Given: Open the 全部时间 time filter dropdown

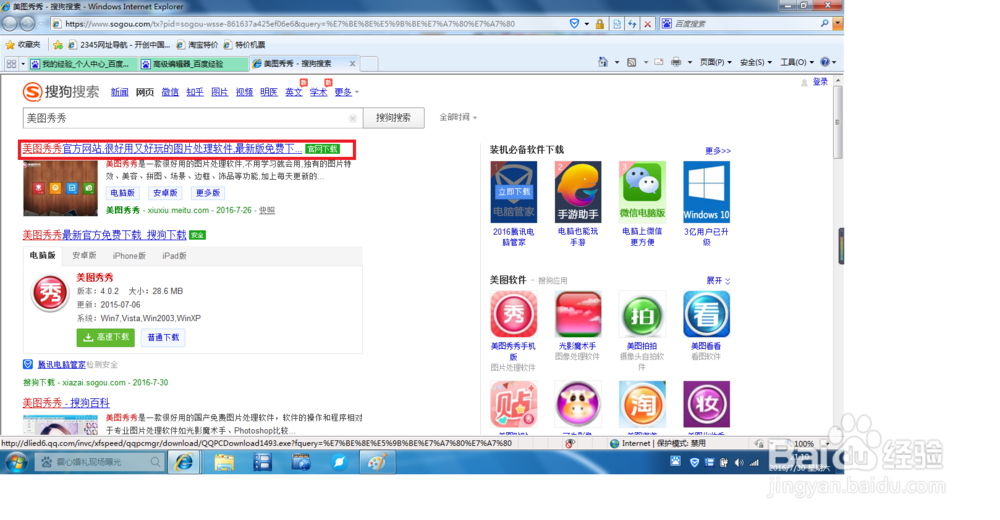Looking at the screenshot, I should point(458,117).
